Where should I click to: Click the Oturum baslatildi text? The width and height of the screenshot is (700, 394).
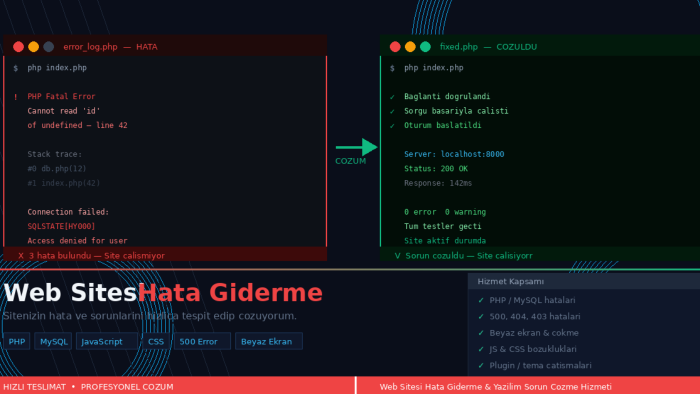pyautogui.click(x=442, y=125)
